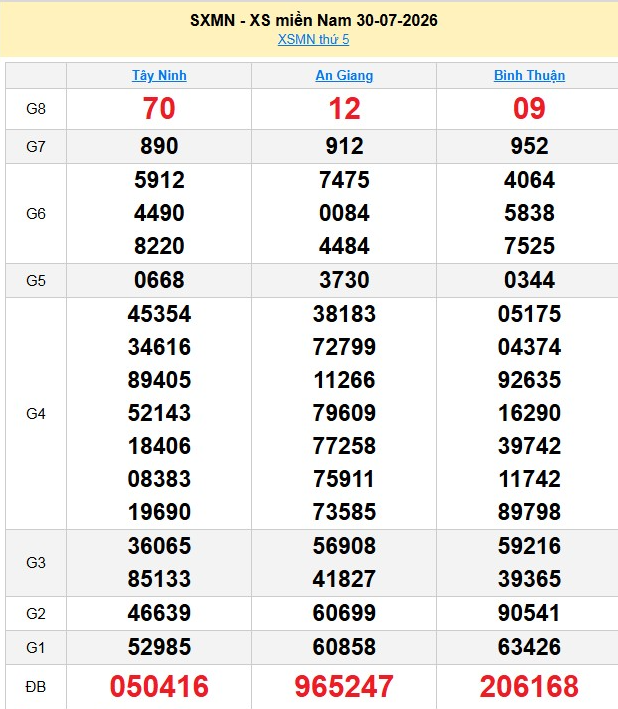Viewport: 618px width, 709px height.
Task: Click Bình Thuận G5 value 0344
Action: click(x=529, y=280)
